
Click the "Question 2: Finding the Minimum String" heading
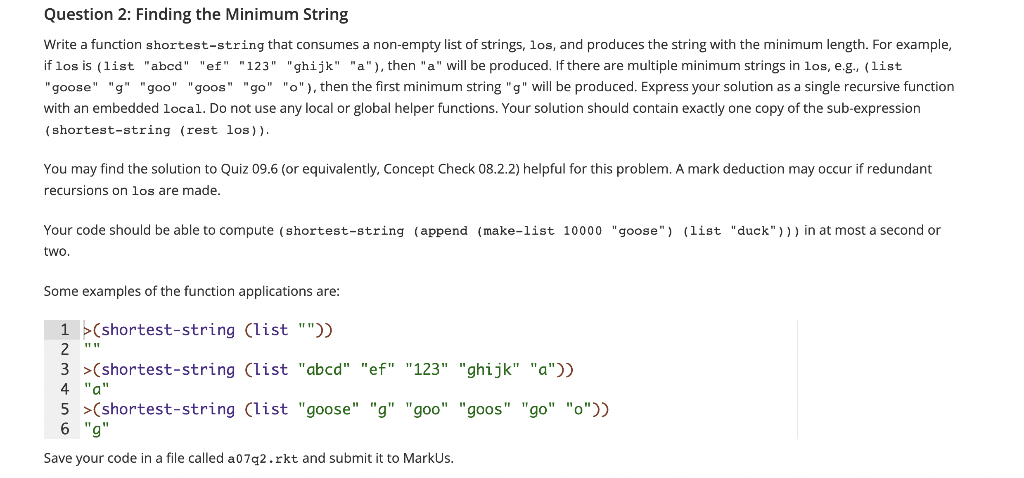[196, 15]
